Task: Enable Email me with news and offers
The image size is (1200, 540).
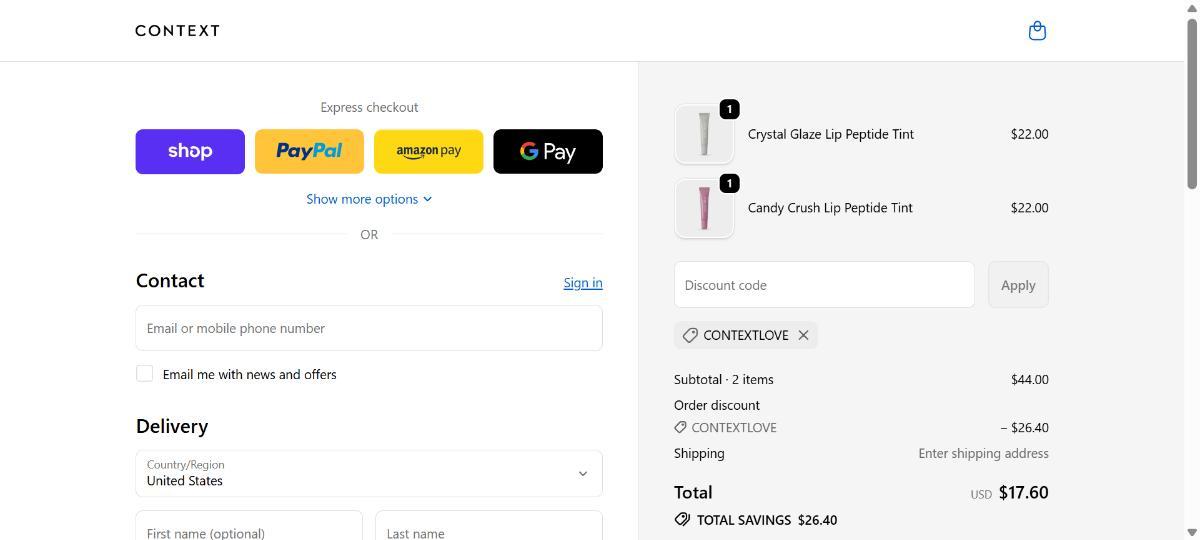Action: tap(145, 373)
